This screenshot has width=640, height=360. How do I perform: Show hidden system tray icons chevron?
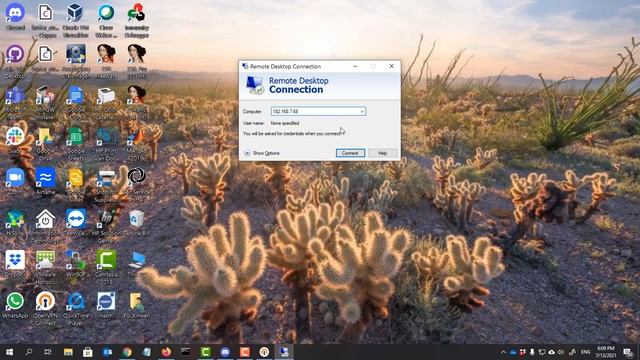(503, 352)
